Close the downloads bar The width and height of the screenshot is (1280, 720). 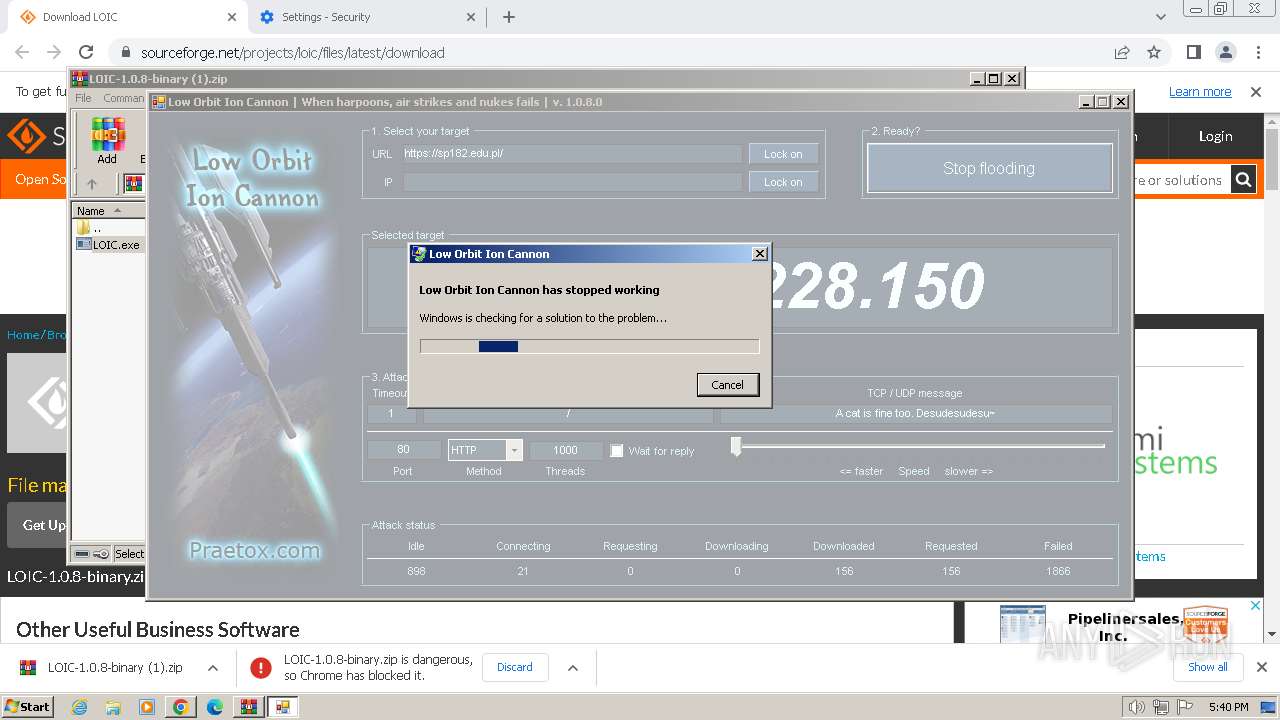click(1262, 667)
